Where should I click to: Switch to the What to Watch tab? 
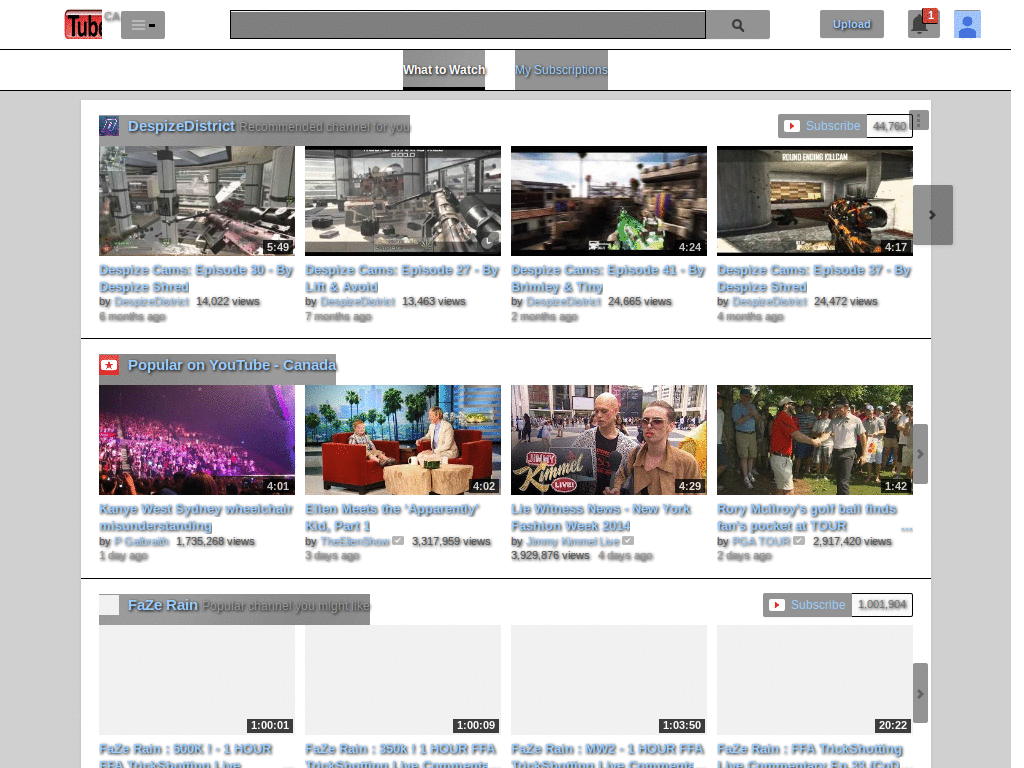pos(444,70)
